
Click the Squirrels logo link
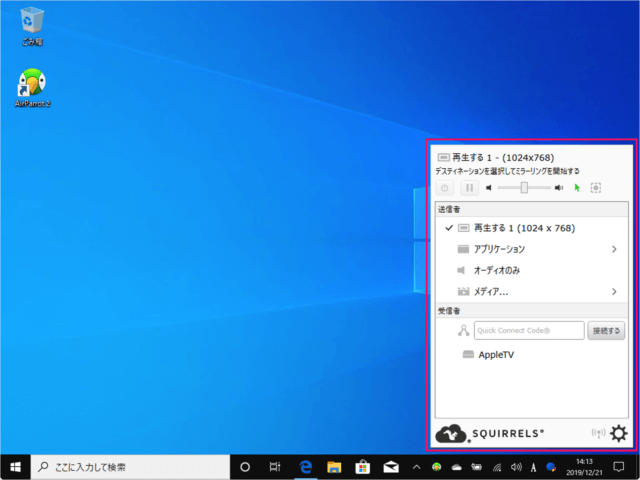point(490,433)
